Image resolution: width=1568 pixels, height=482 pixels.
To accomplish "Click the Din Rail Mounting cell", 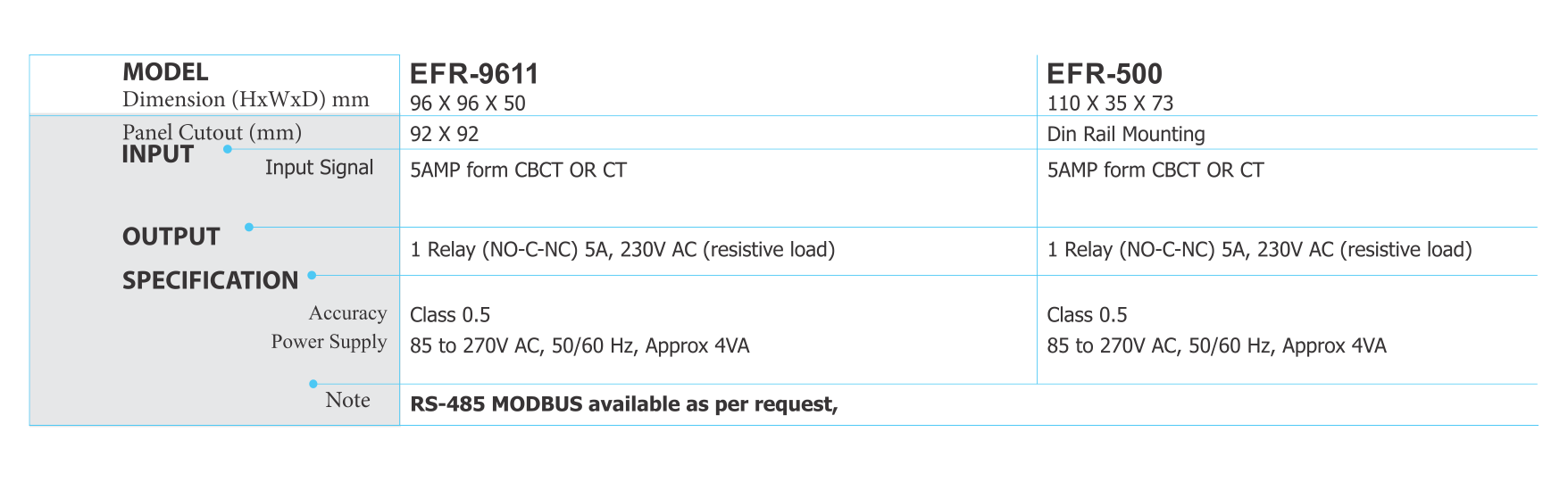I will click(1126, 134).
